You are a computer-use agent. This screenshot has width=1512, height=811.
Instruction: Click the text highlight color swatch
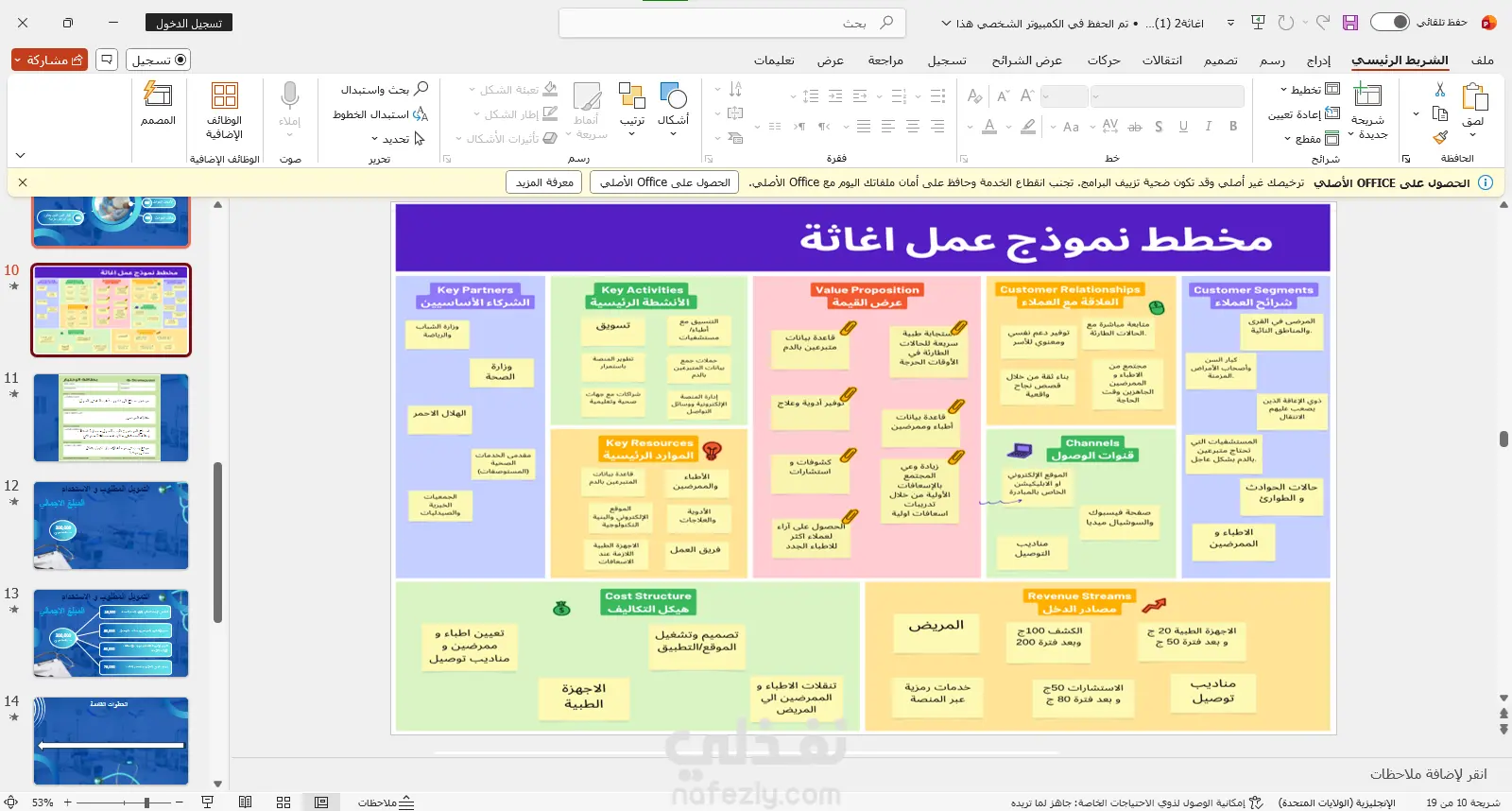(x=1028, y=127)
